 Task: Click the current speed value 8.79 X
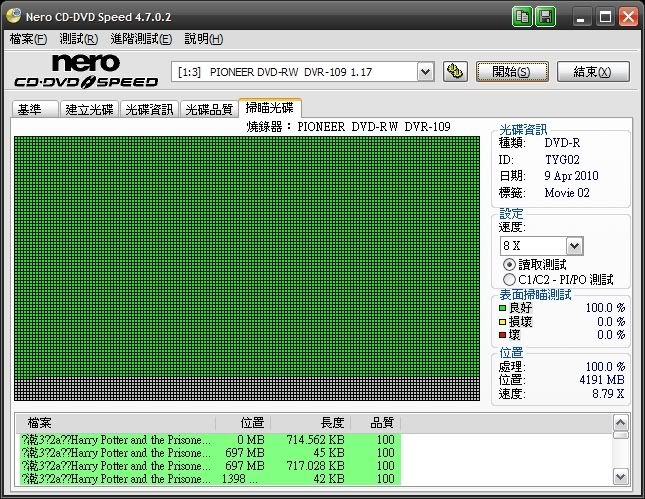click(608, 394)
